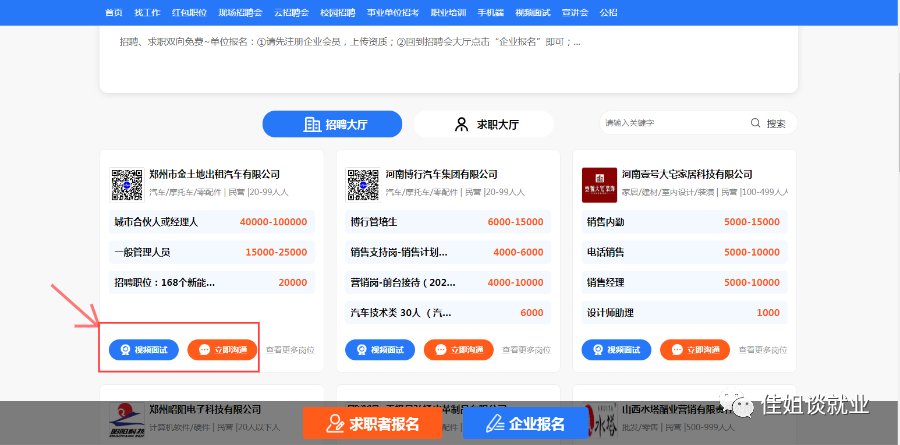Open job 销售内勤

tap(685, 222)
